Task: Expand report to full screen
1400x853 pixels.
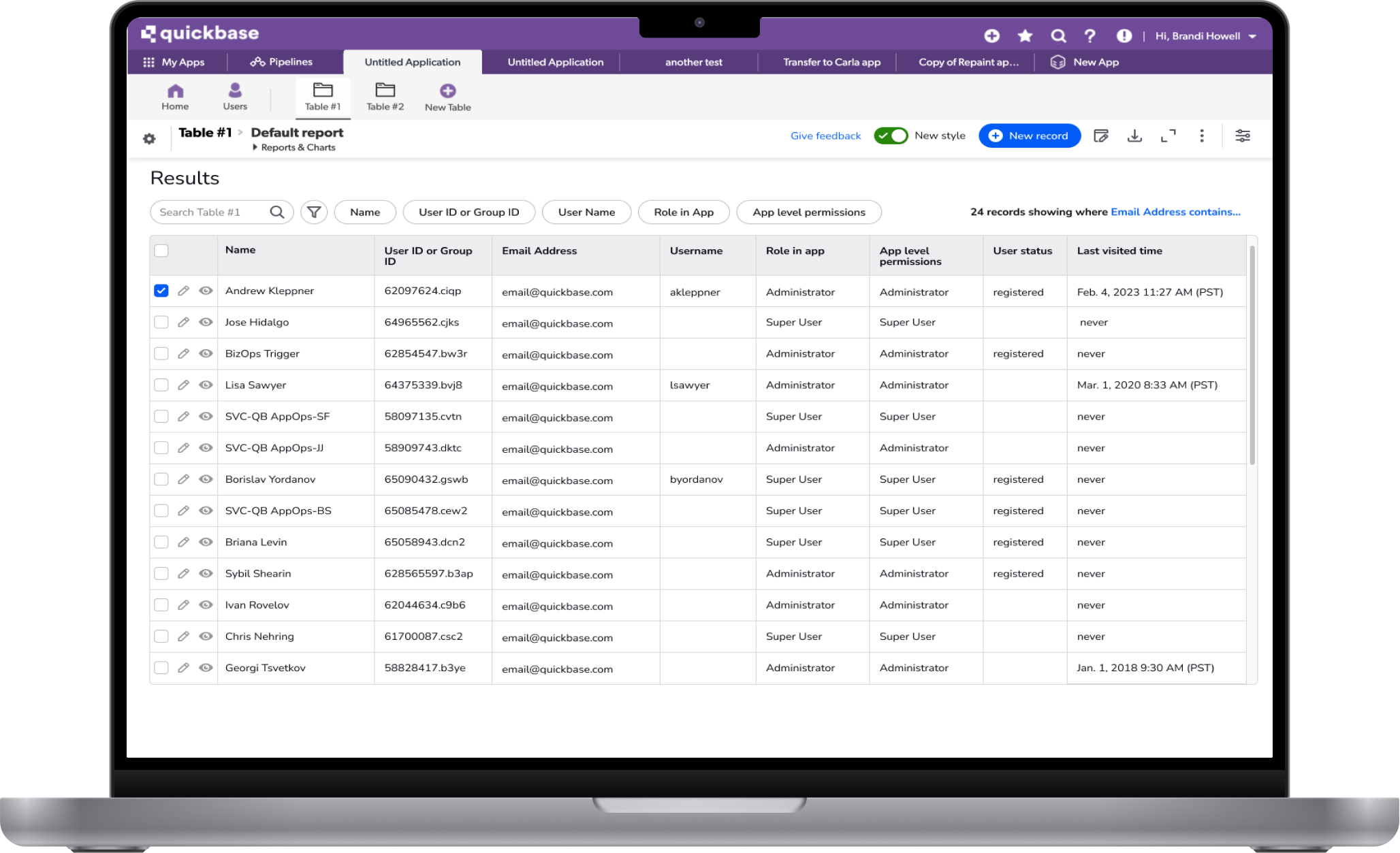Action: pos(1168,136)
